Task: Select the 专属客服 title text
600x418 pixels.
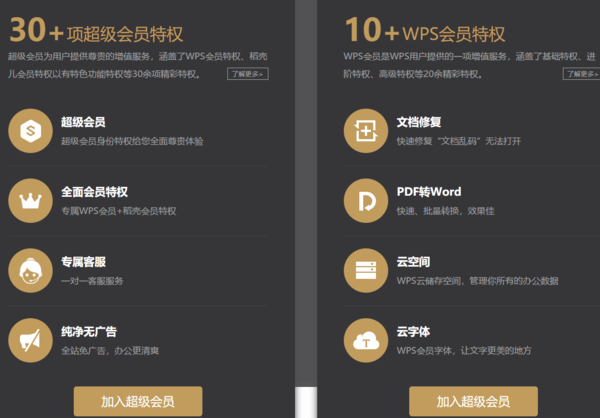Action: pos(83,262)
